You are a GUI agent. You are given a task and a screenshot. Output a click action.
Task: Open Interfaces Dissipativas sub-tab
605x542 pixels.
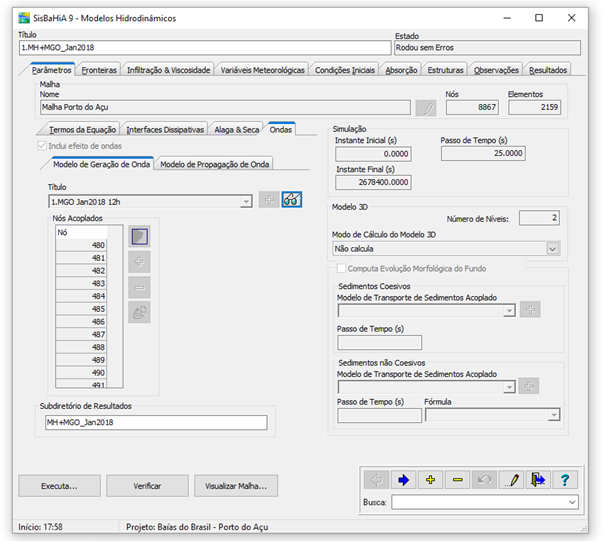coord(165,130)
